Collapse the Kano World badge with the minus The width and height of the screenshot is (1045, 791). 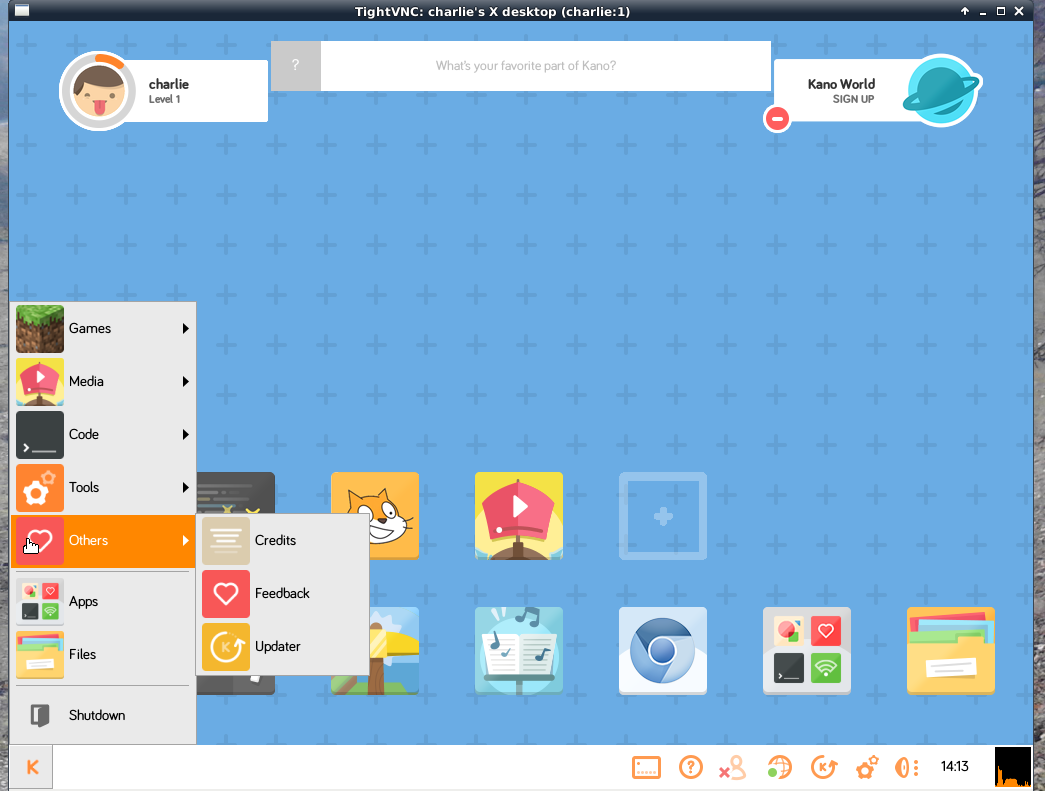777,118
